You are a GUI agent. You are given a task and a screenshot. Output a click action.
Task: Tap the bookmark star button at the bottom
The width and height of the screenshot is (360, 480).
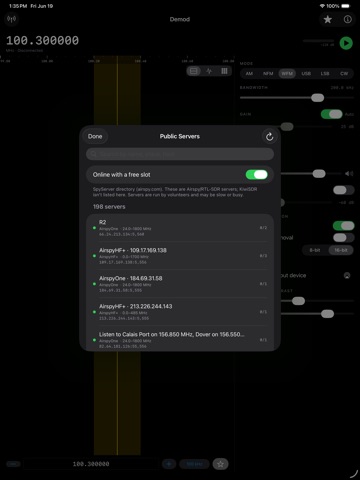tap(220, 464)
